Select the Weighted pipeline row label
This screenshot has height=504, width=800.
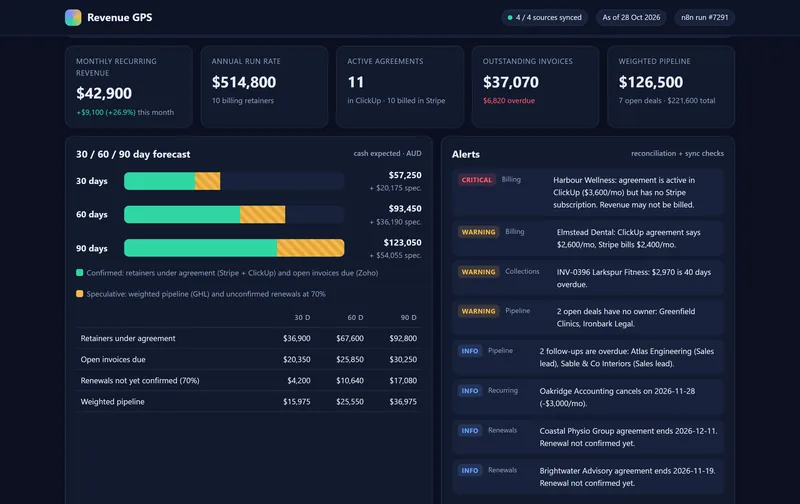(112, 402)
